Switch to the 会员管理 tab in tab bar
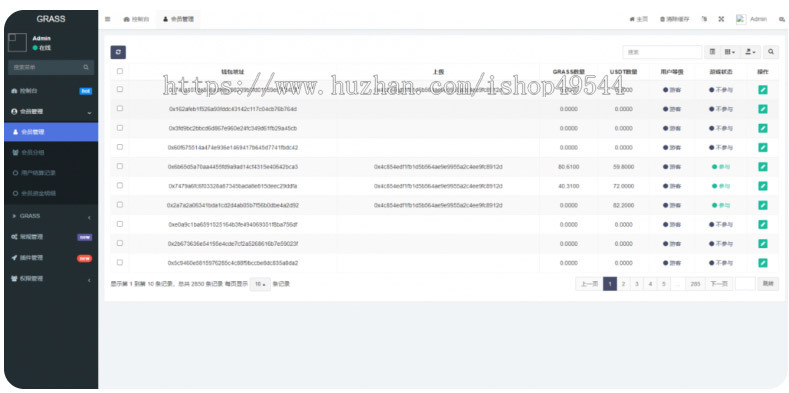The image size is (789, 393). 178,19
